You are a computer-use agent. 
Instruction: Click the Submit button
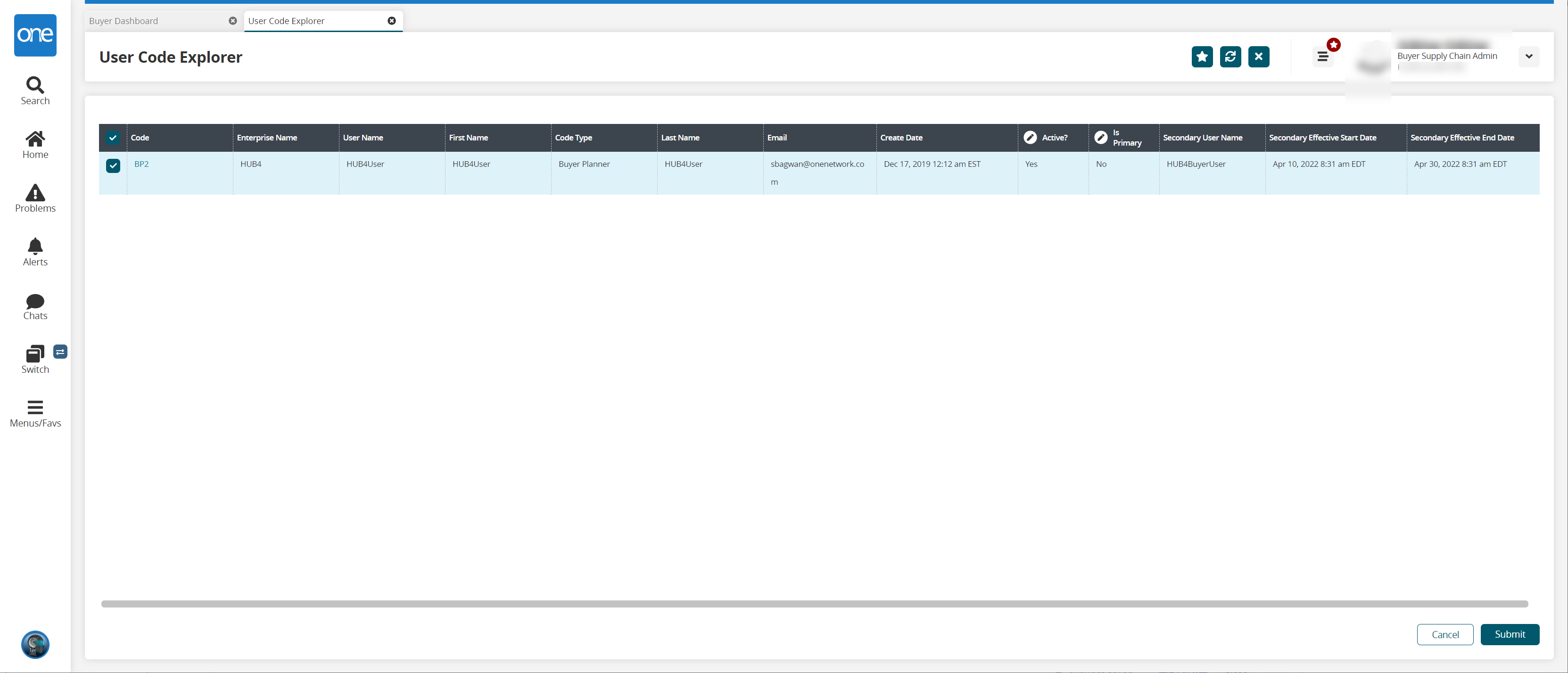coord(1510,634)
